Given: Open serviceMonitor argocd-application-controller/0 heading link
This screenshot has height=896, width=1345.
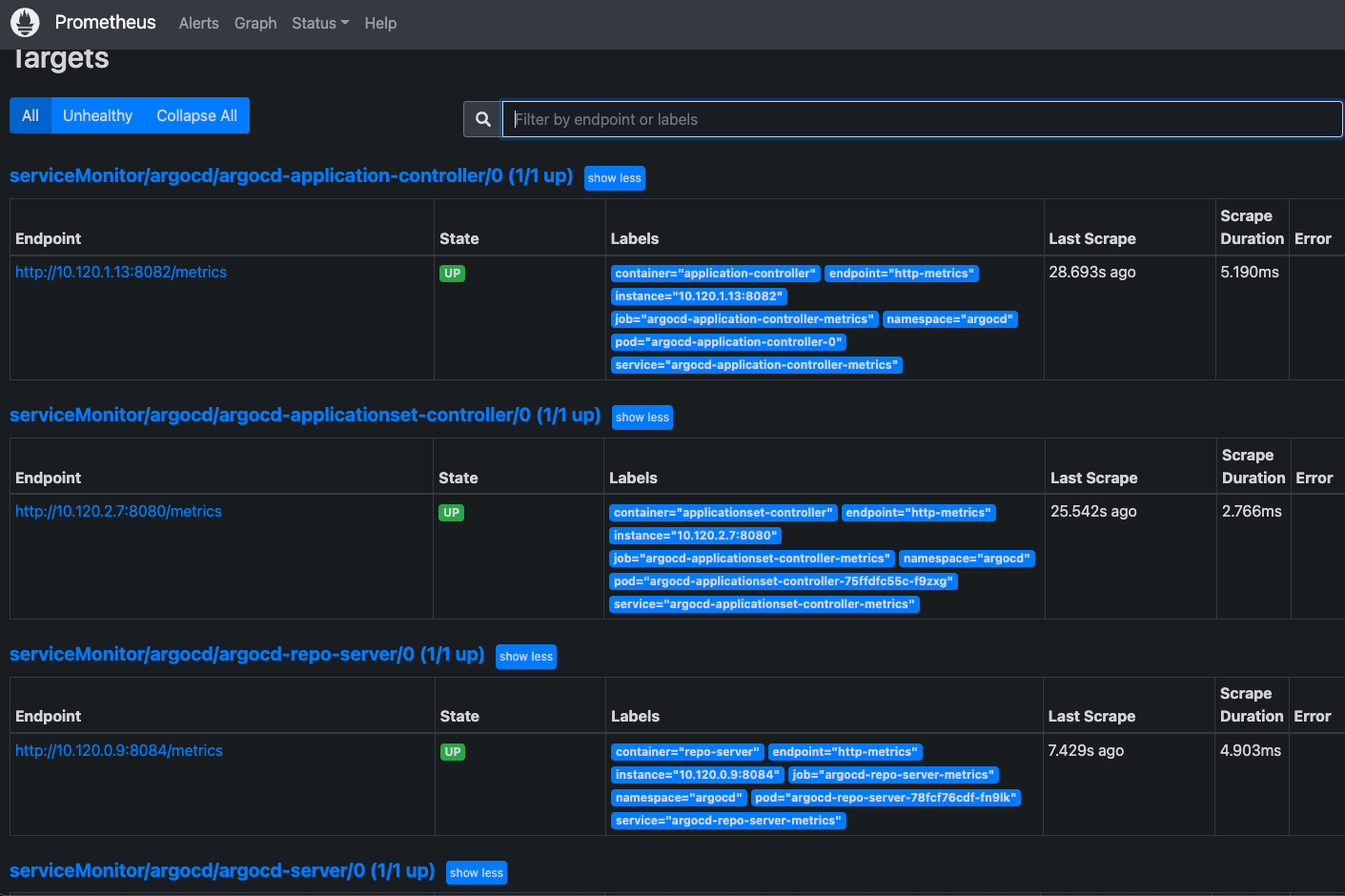Looking at the screenshot, I should pyautogui.click(x=291, y=175).
